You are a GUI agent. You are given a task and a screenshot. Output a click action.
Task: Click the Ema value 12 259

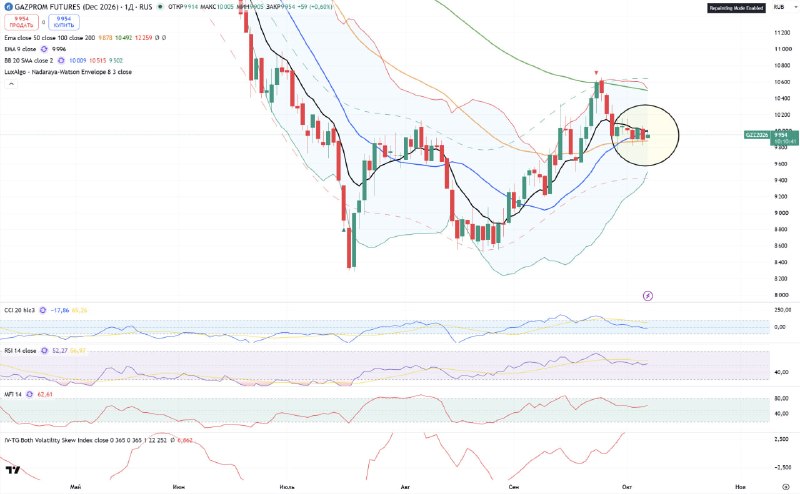pyautogui.click(x=143, y=38)
